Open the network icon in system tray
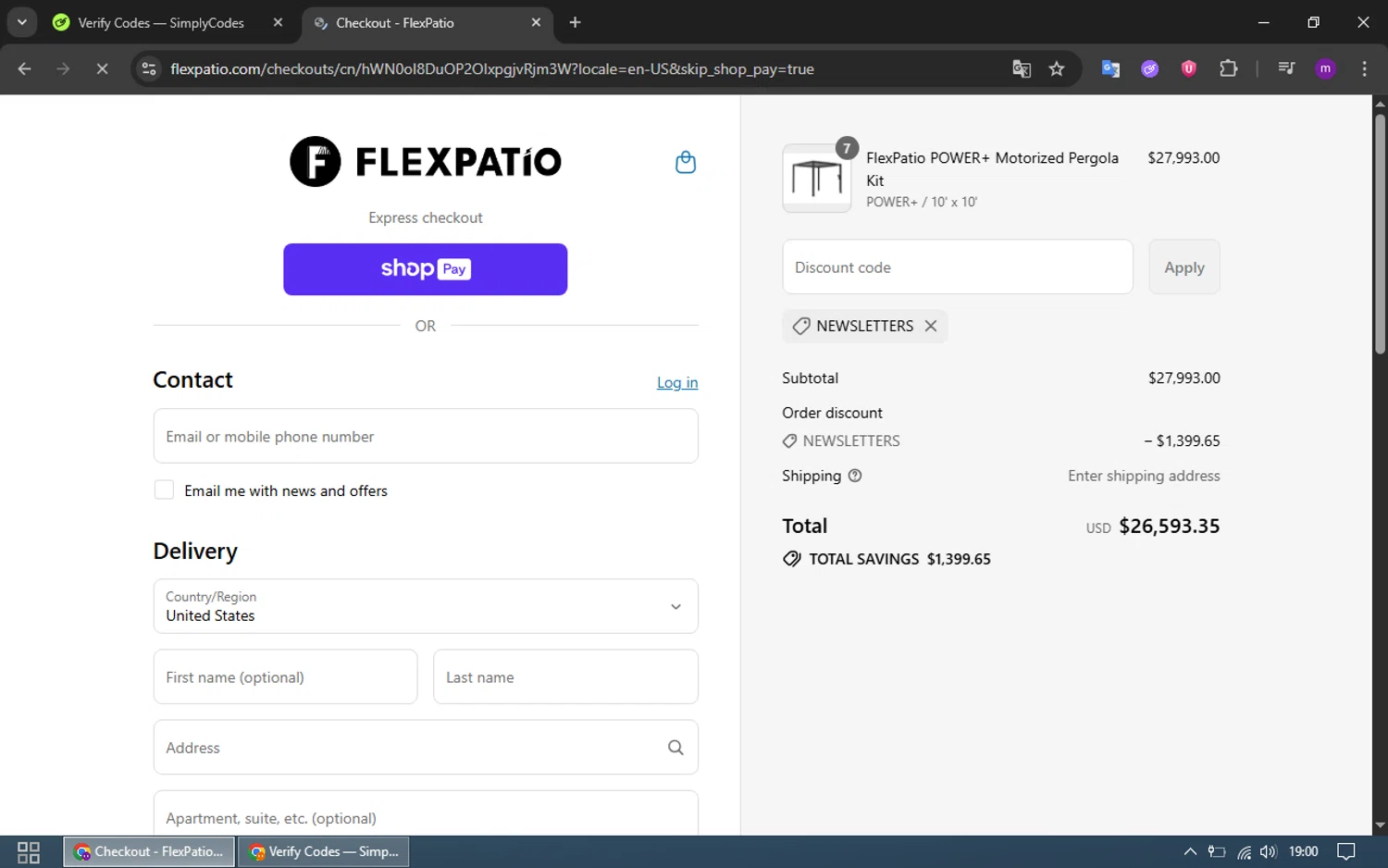Image resolution: width=1388 pixels, height=868 pixels. click(1245, 852)
